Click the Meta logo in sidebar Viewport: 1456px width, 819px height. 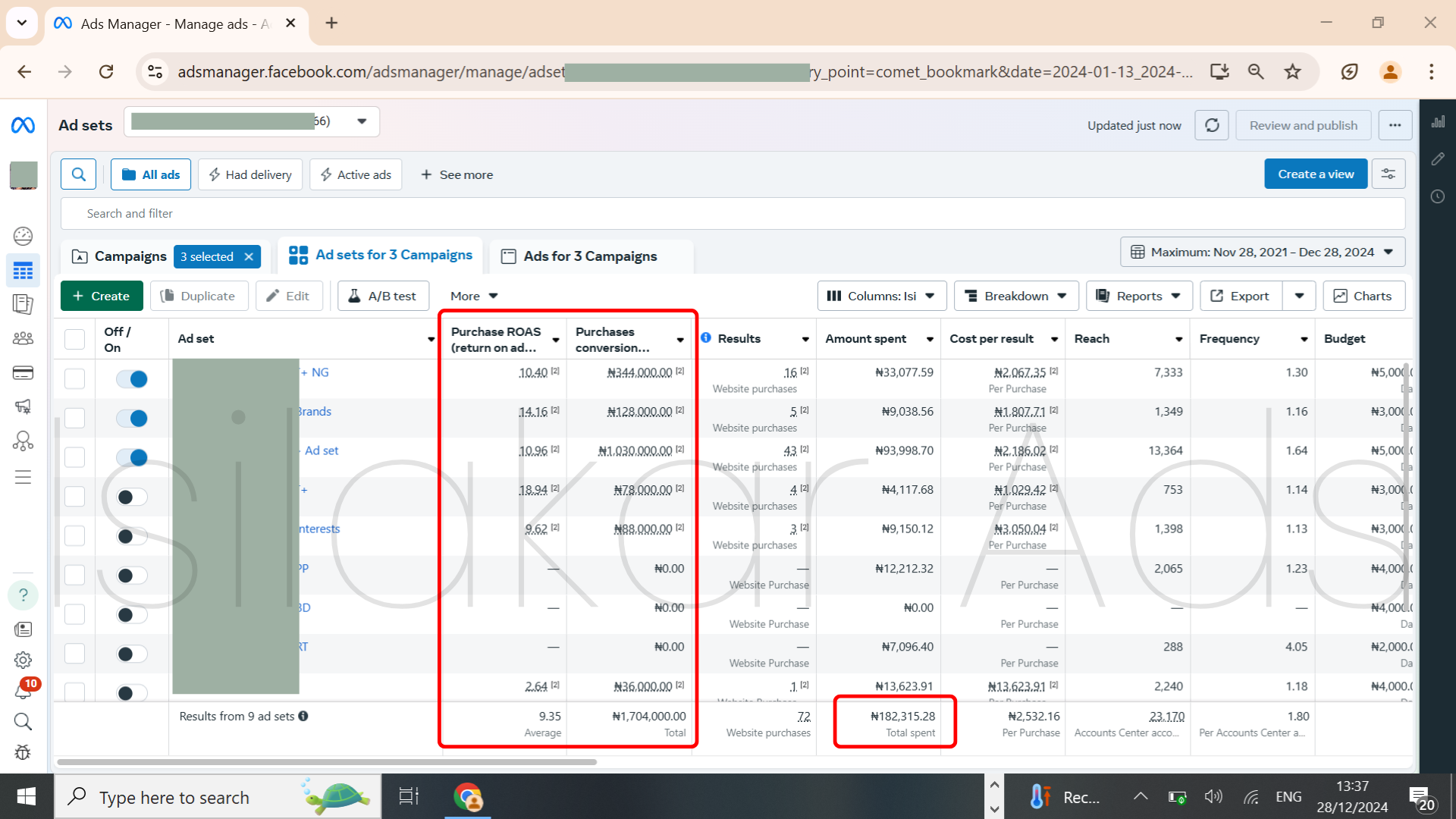(23, 125)
